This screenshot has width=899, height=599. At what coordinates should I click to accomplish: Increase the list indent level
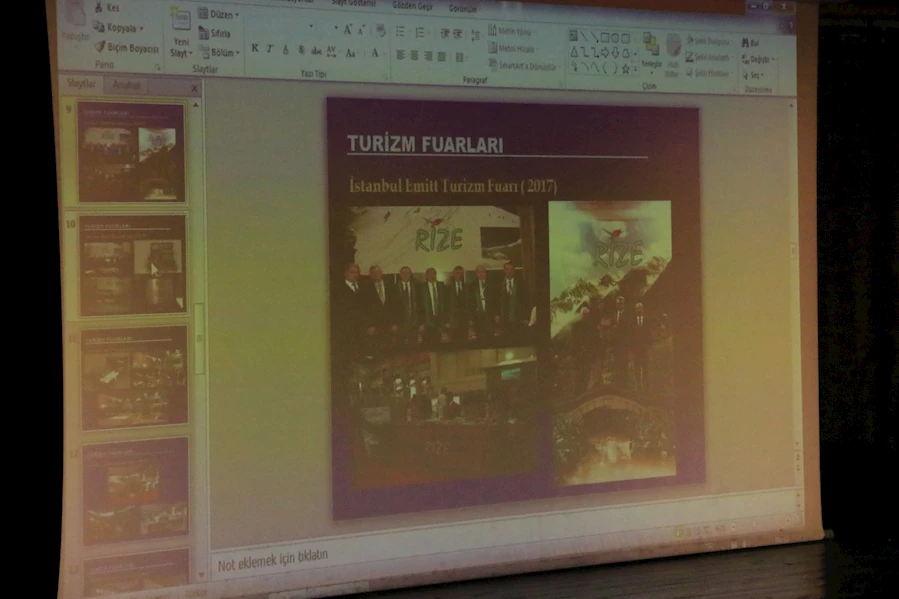click(458, 34)
